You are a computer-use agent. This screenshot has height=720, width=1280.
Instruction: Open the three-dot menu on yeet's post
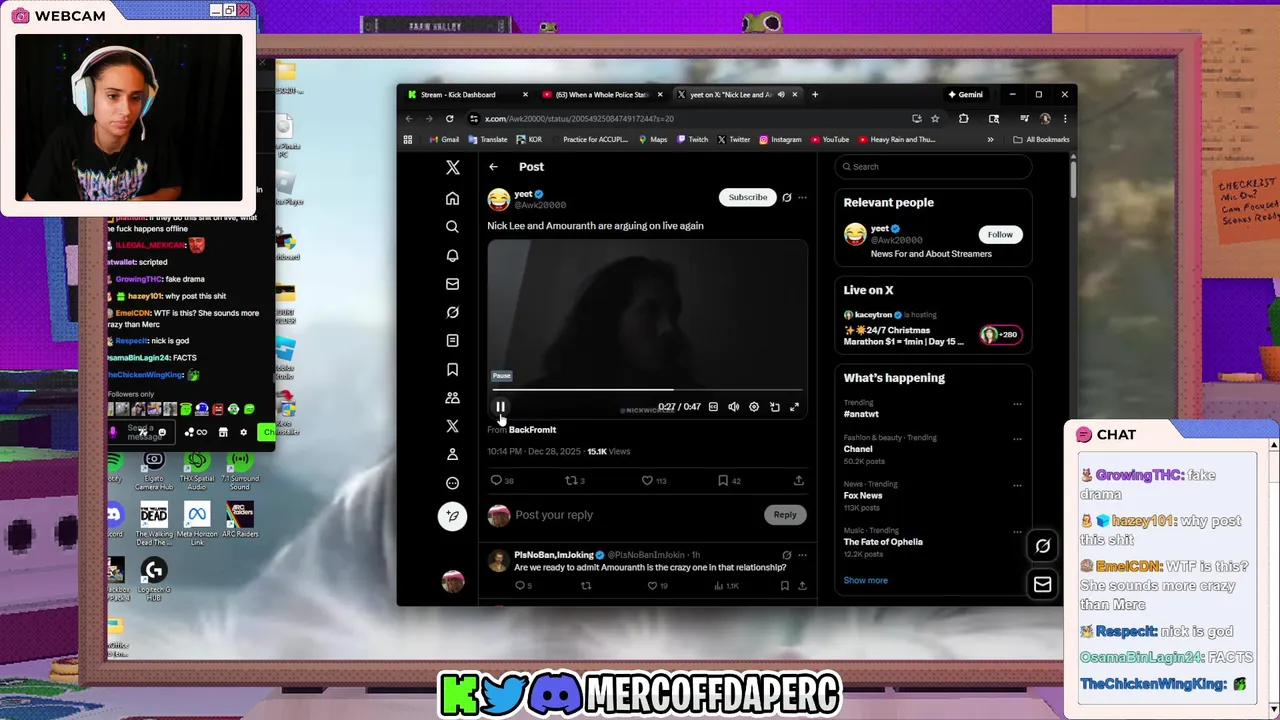coord(802,197)
